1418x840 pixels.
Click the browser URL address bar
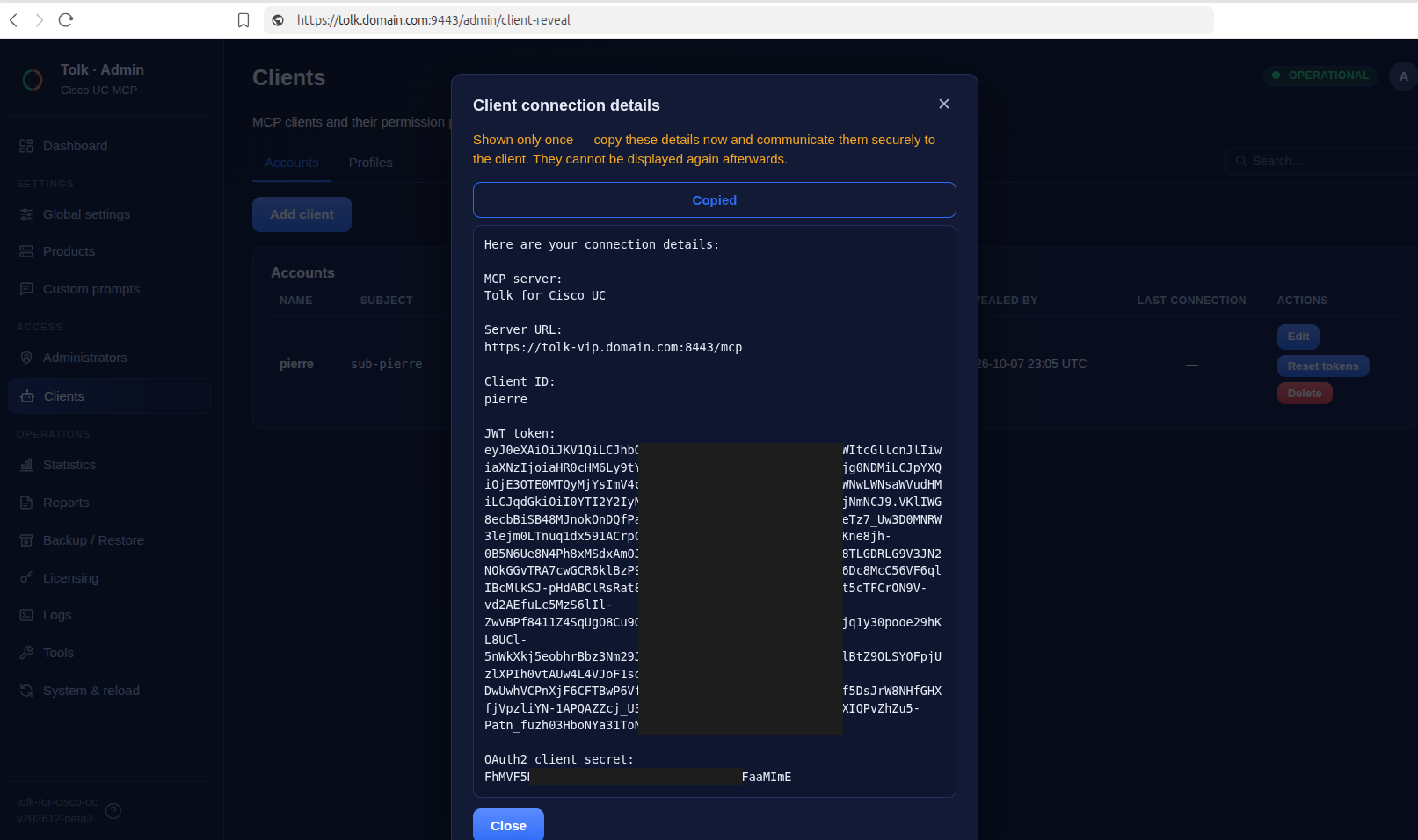pos(738,20)
